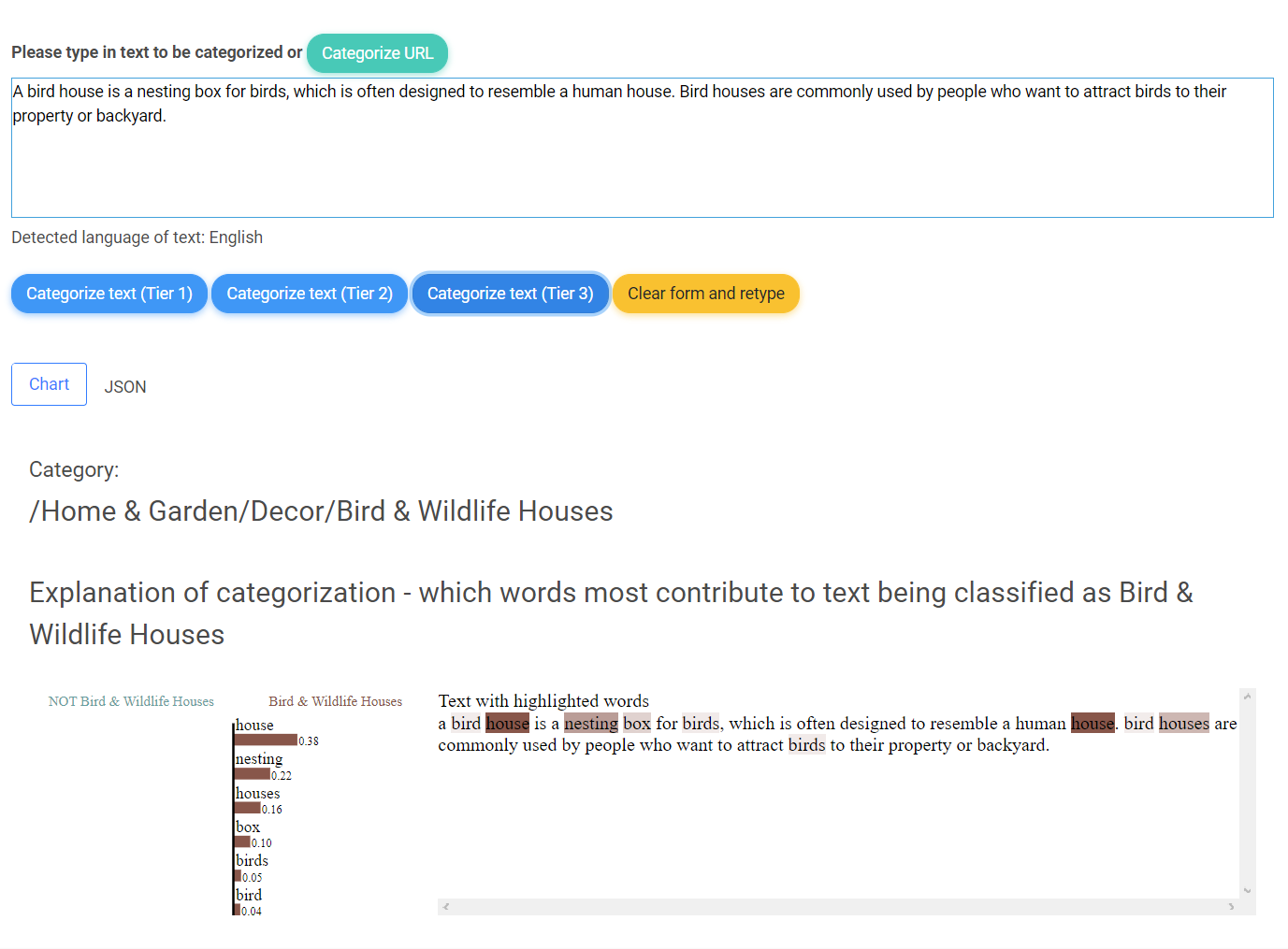Click 'NOT Bird & Wildlife Houses' legend label
This screenshot has height=949, width=1288.
point(131,701)
